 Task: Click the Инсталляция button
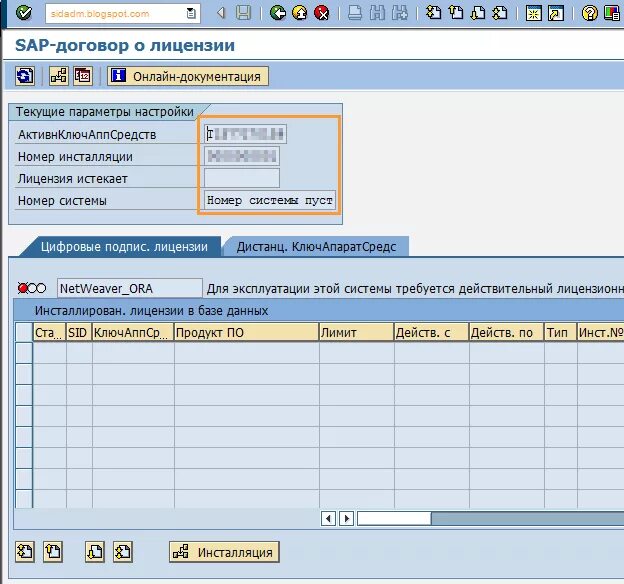coord(224,552)
